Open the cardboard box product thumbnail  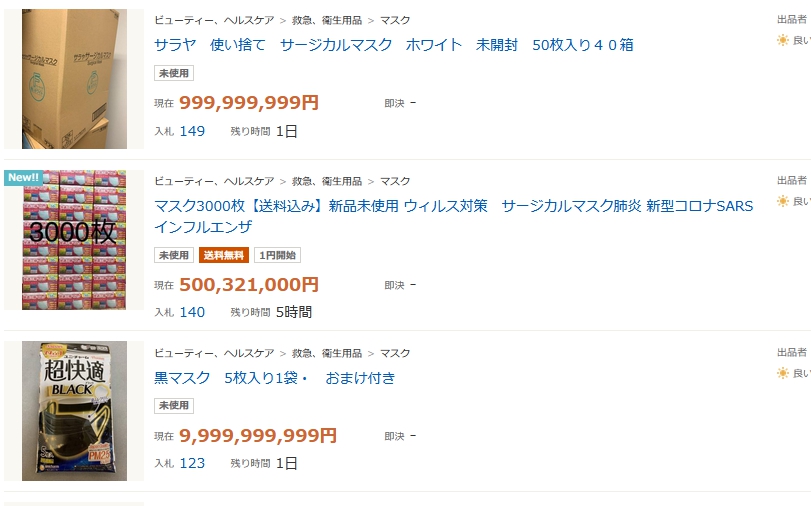point(75,79)
